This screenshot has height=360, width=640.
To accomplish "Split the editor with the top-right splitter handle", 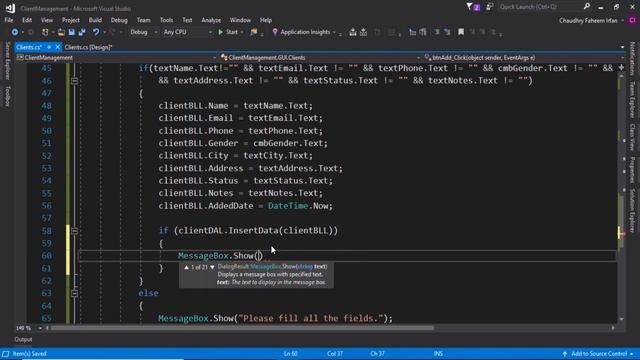I will click(x=621, y=68).
